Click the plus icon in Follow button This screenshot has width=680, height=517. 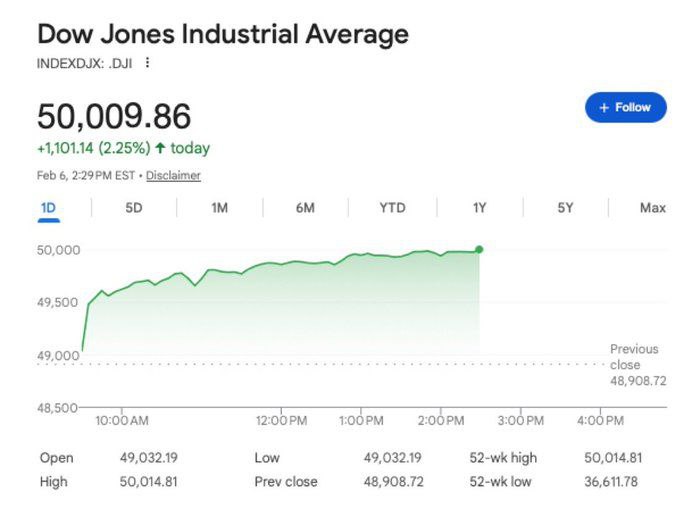coord(604,108)
